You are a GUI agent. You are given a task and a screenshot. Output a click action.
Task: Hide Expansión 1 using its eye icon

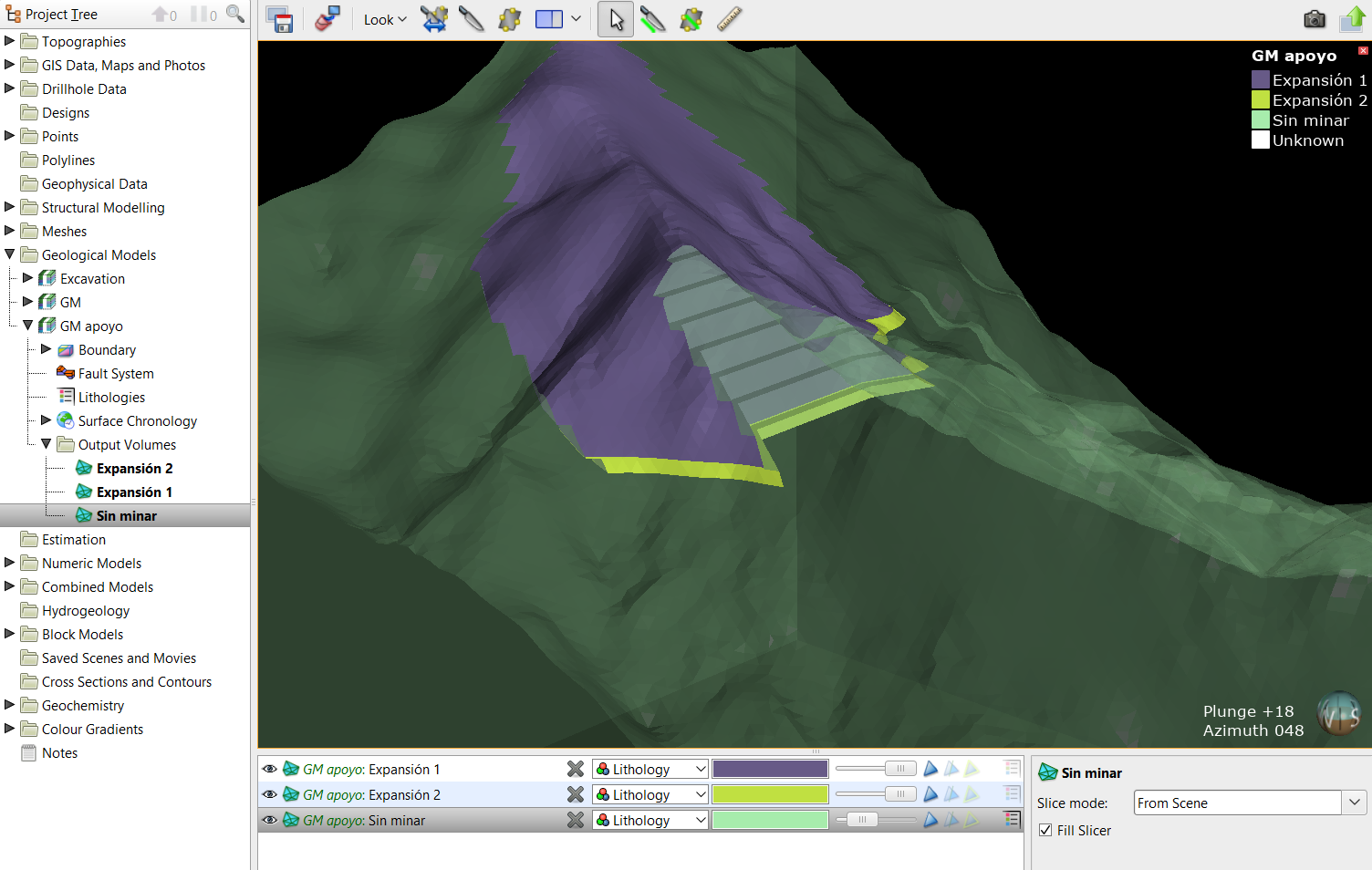(270, 769)
